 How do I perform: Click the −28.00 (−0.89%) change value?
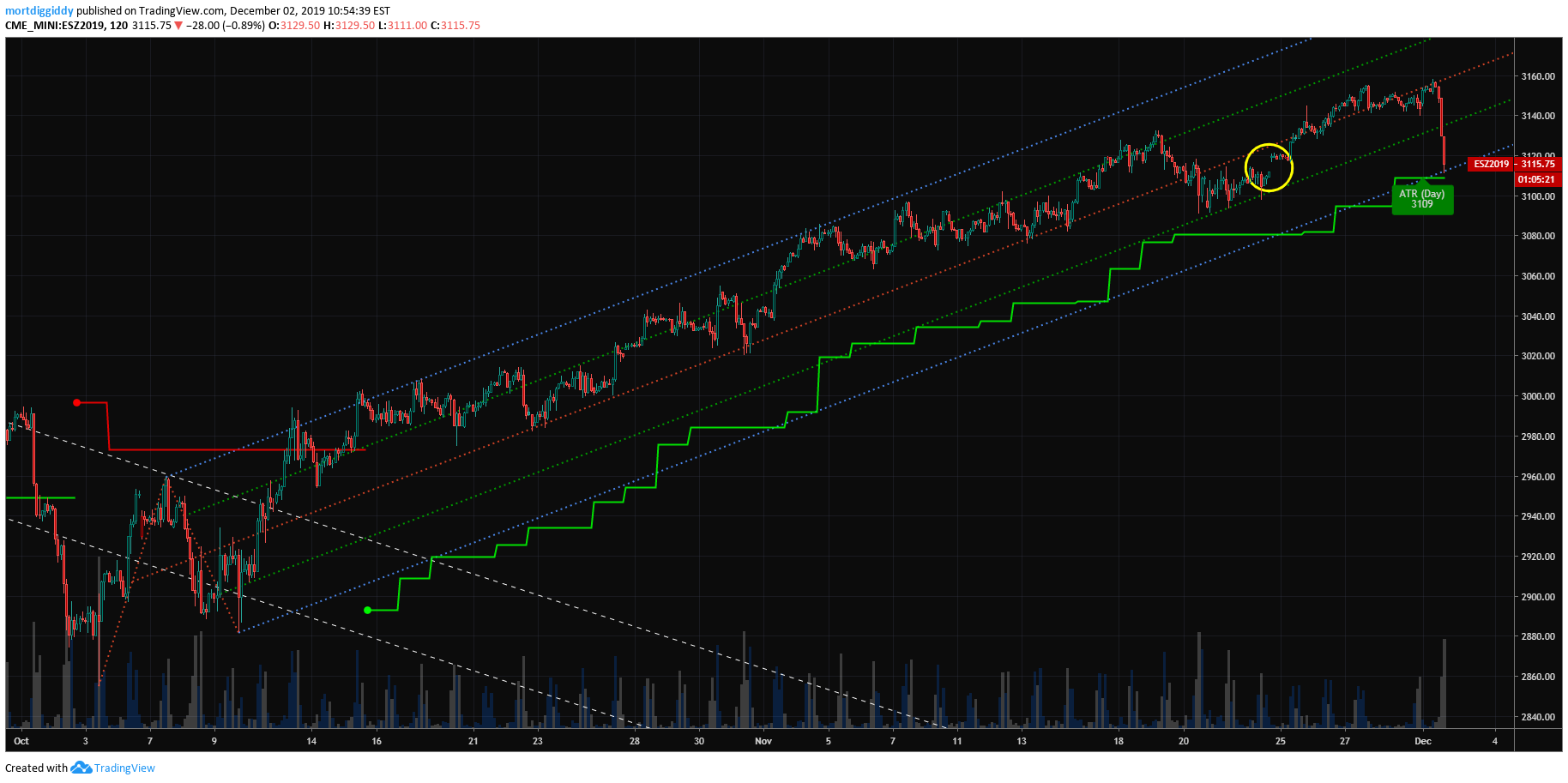tap(226, 26)
